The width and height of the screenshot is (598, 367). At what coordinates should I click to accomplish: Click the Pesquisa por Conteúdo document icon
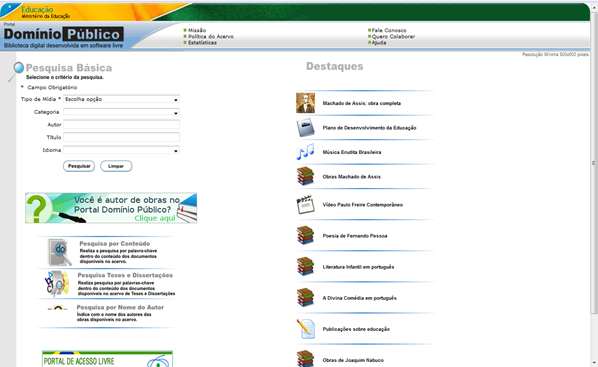point(59,252)
